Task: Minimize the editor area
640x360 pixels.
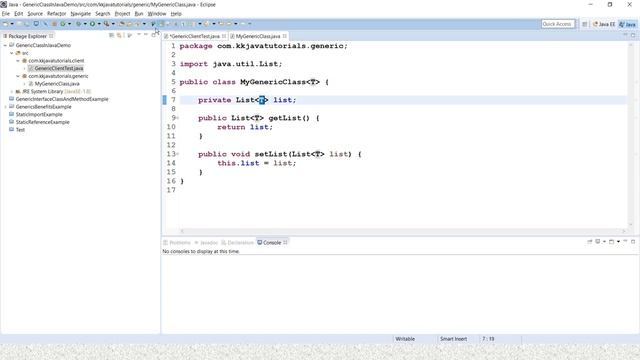Action: coord(625,35)
